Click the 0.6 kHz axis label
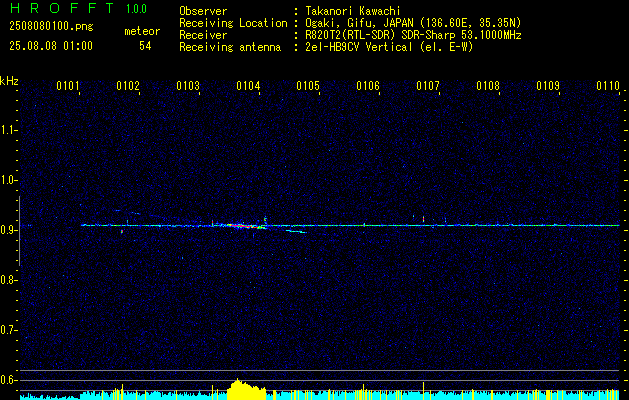629x400 pixels. point(8,380)
